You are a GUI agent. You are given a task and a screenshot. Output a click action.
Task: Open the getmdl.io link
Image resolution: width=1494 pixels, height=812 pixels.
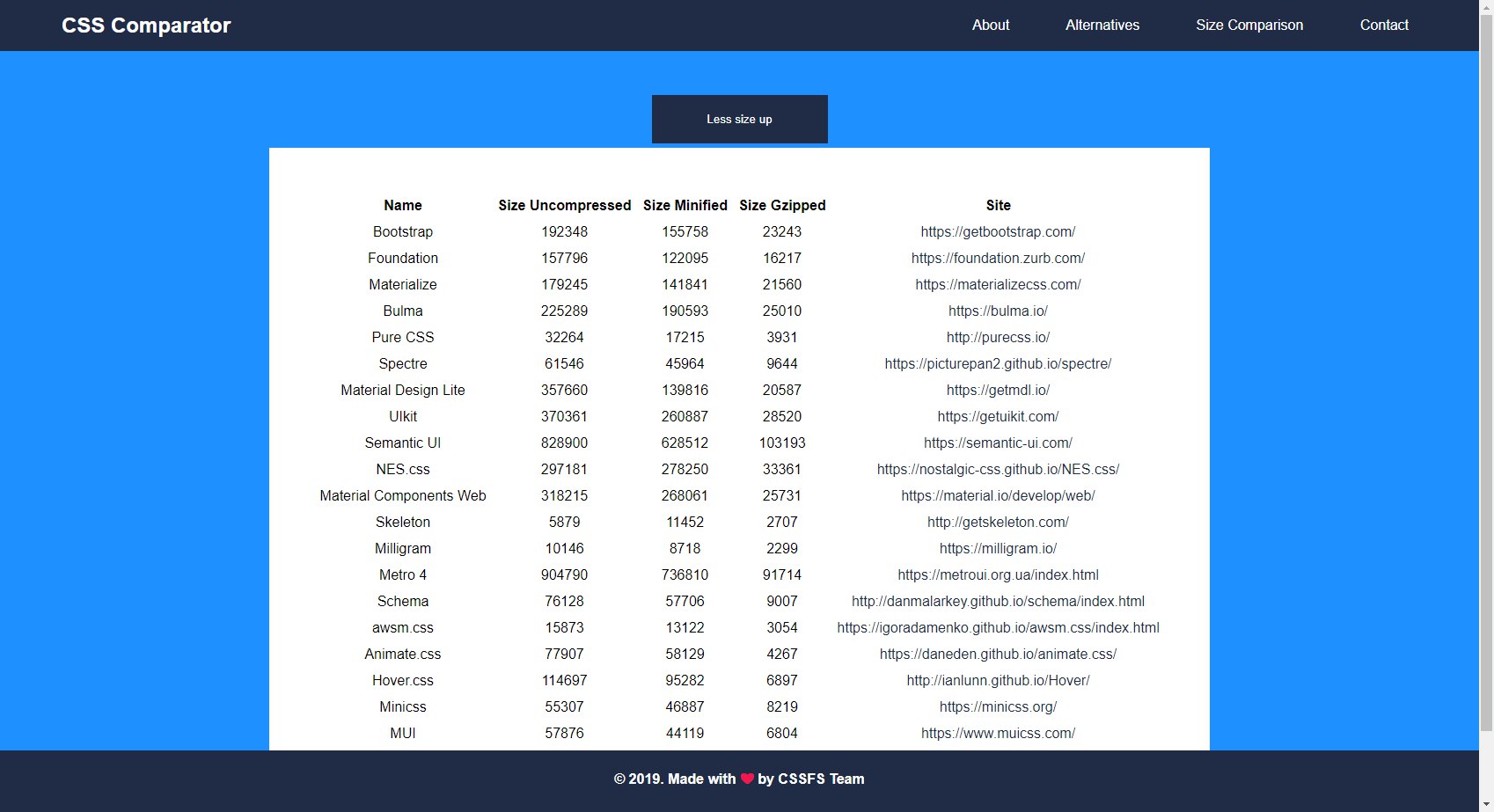click(998, 390)
